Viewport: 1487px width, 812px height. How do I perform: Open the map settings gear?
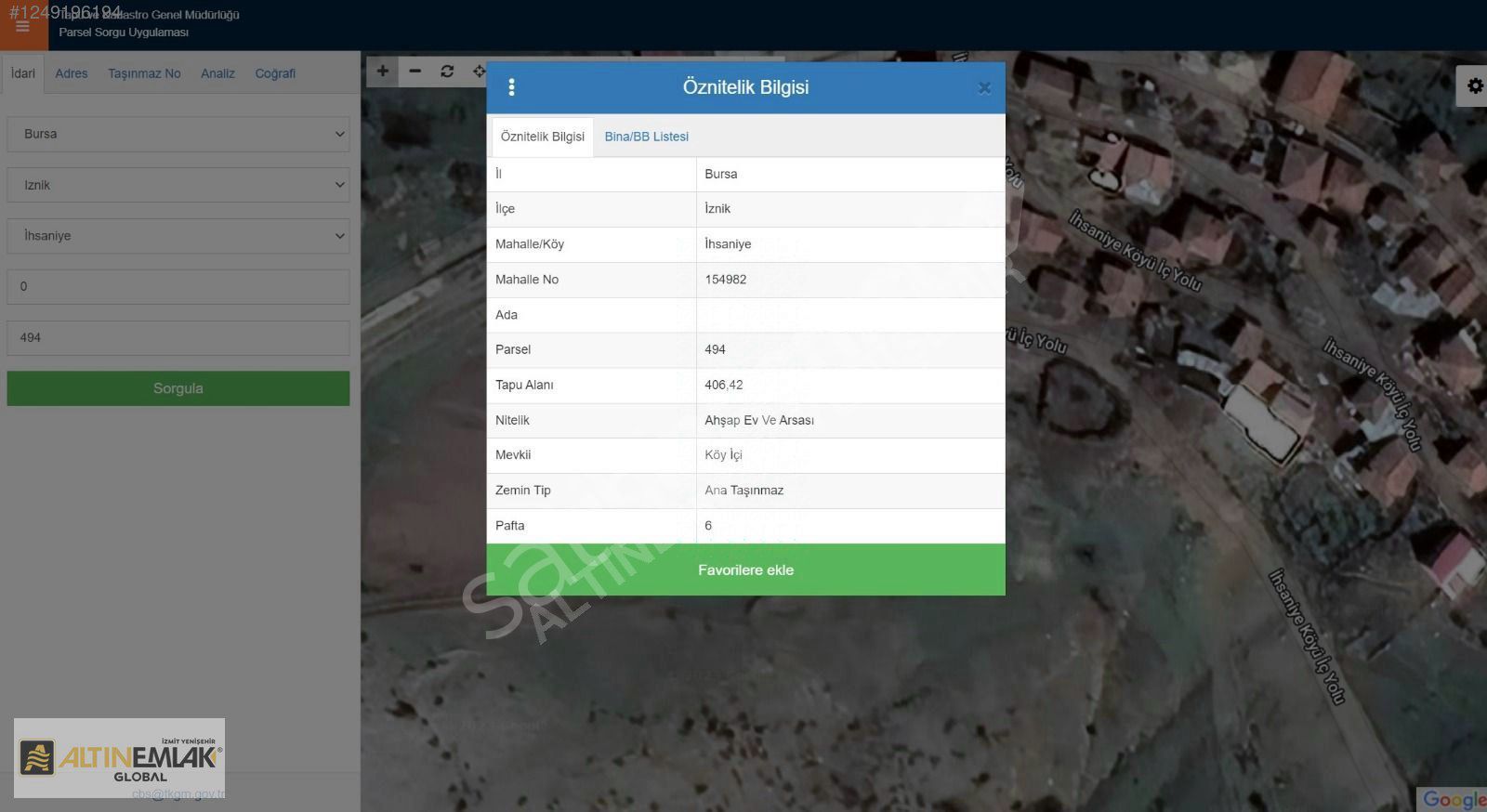click(x=1474, y=86)
